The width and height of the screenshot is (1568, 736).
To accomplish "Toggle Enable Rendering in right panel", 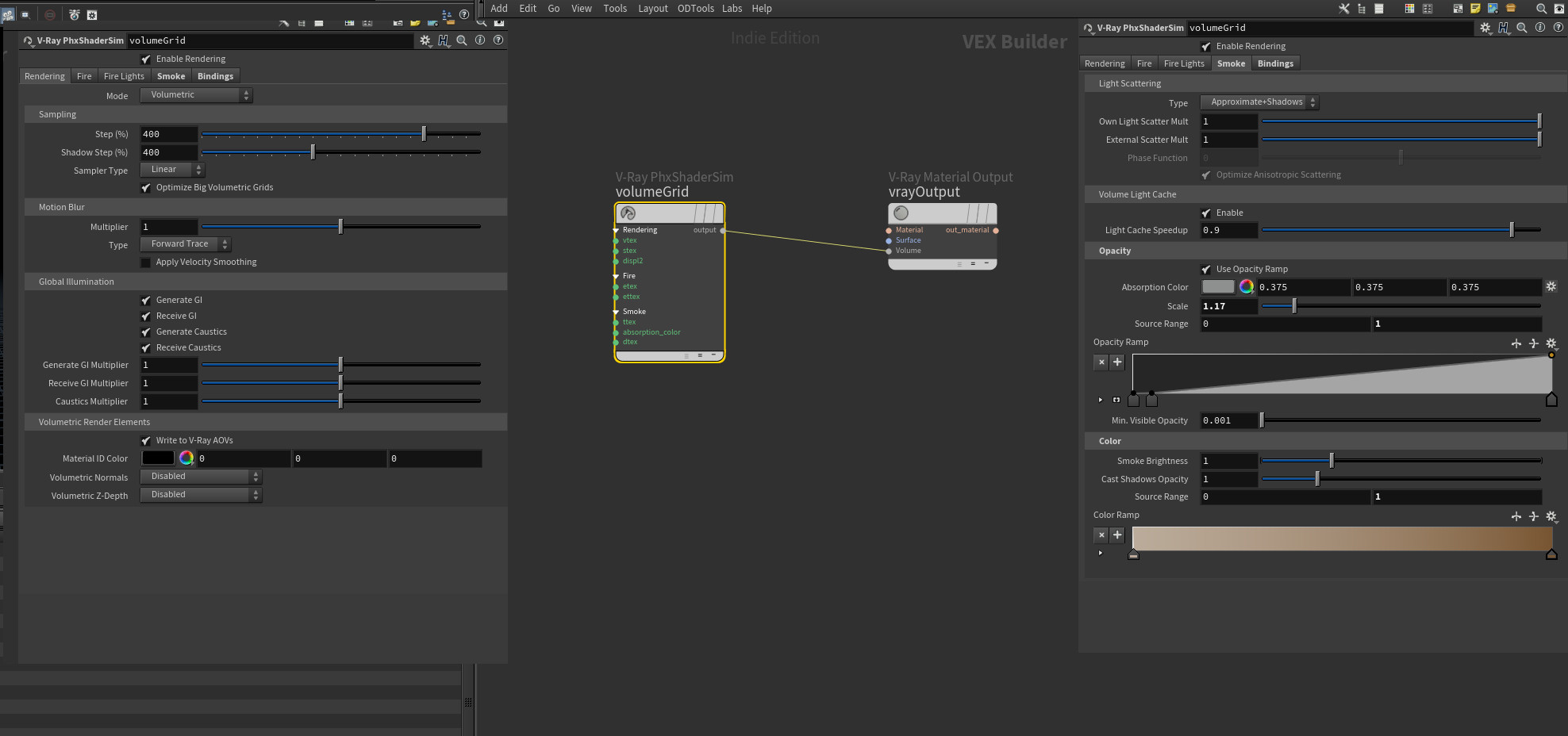I will click(1206, 47).
